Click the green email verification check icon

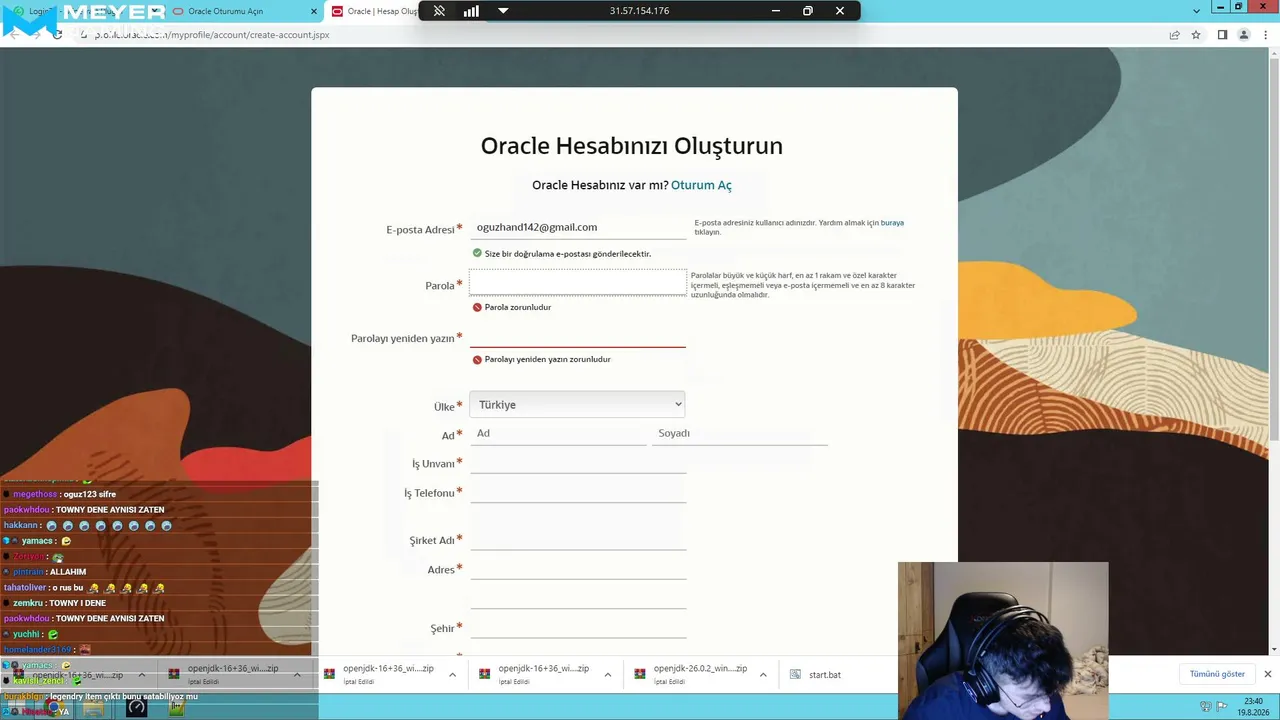click(x=477, y=253)
